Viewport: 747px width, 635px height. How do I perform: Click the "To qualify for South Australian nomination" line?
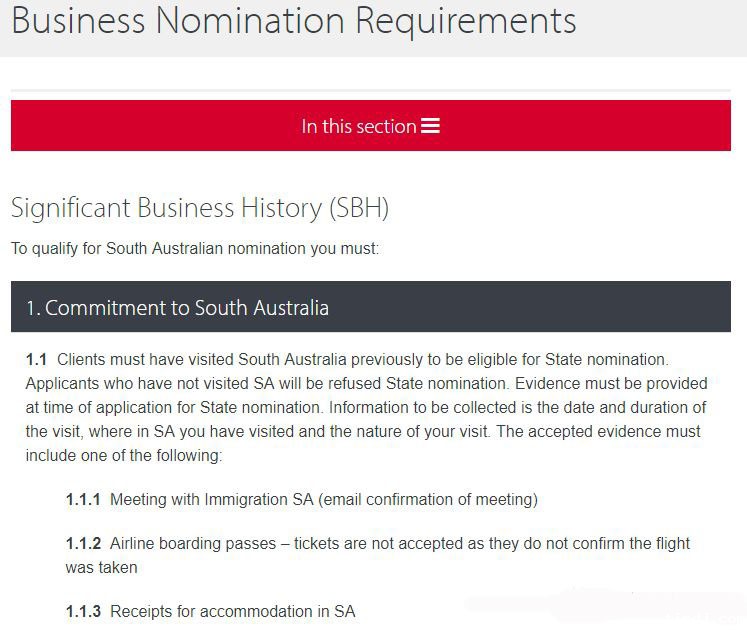(x=194, y=248)
